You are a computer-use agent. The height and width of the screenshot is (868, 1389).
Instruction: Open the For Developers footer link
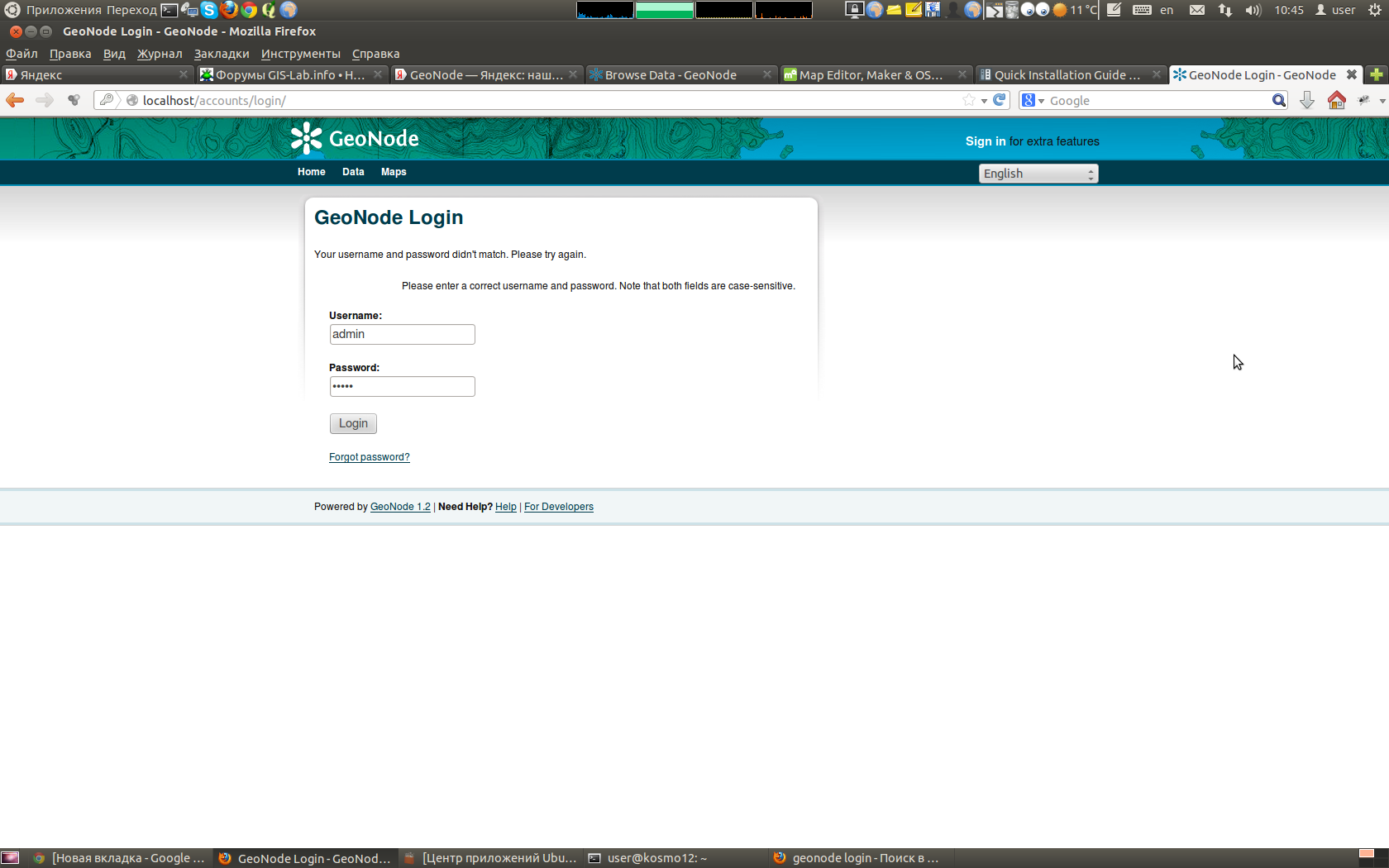coord(559,507)
